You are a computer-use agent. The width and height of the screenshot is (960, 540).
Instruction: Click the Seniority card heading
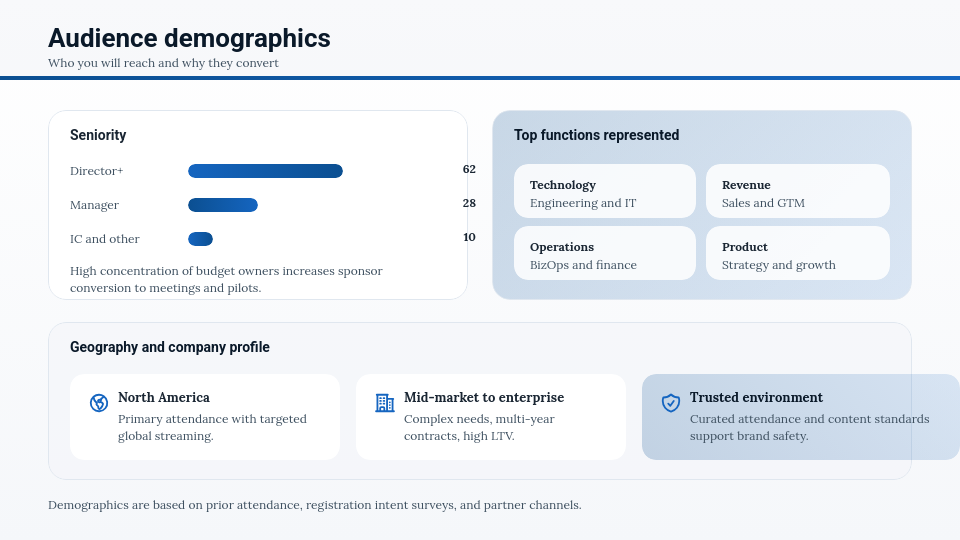[98, 135]
